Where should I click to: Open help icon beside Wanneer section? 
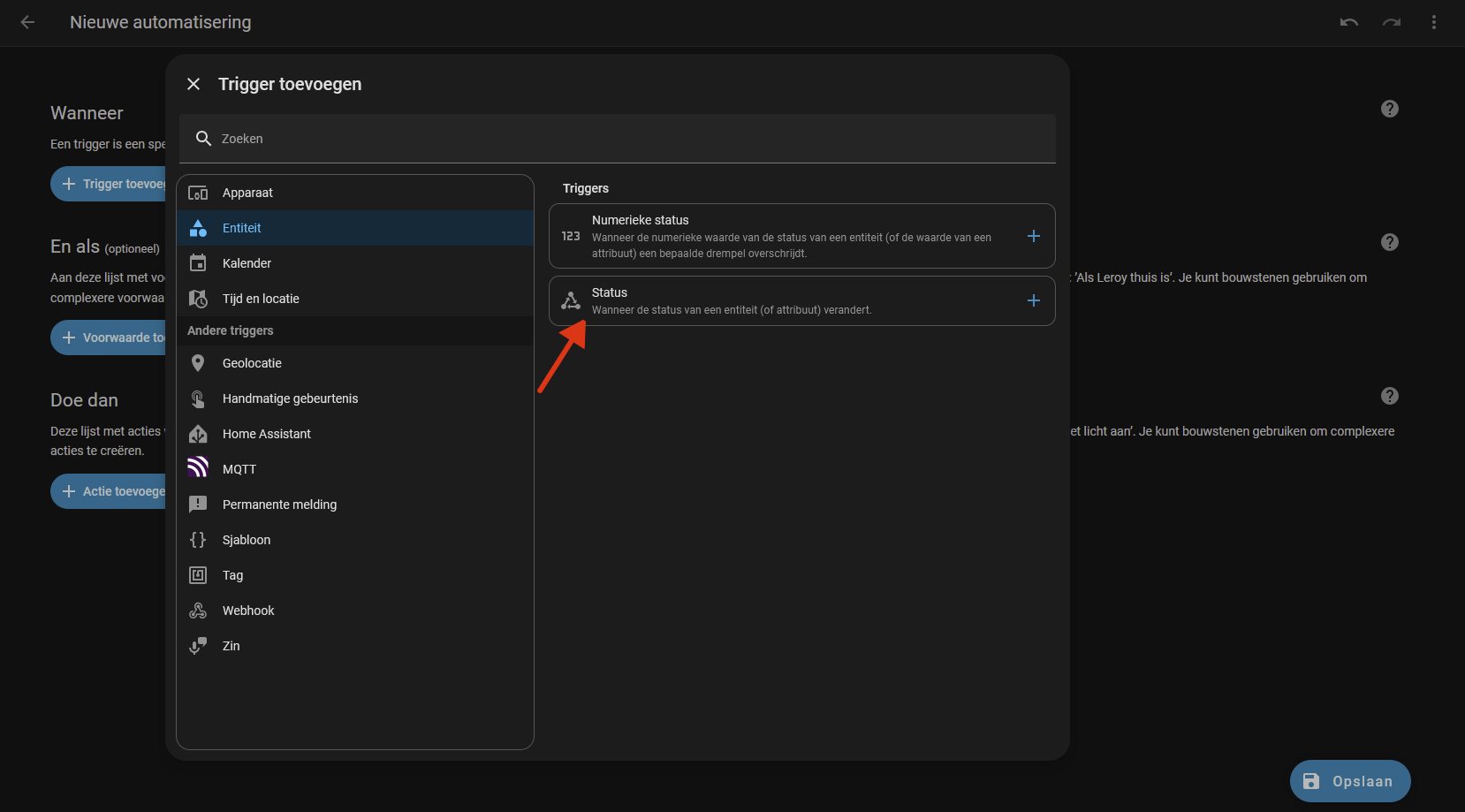click(x=1389, y=109)
